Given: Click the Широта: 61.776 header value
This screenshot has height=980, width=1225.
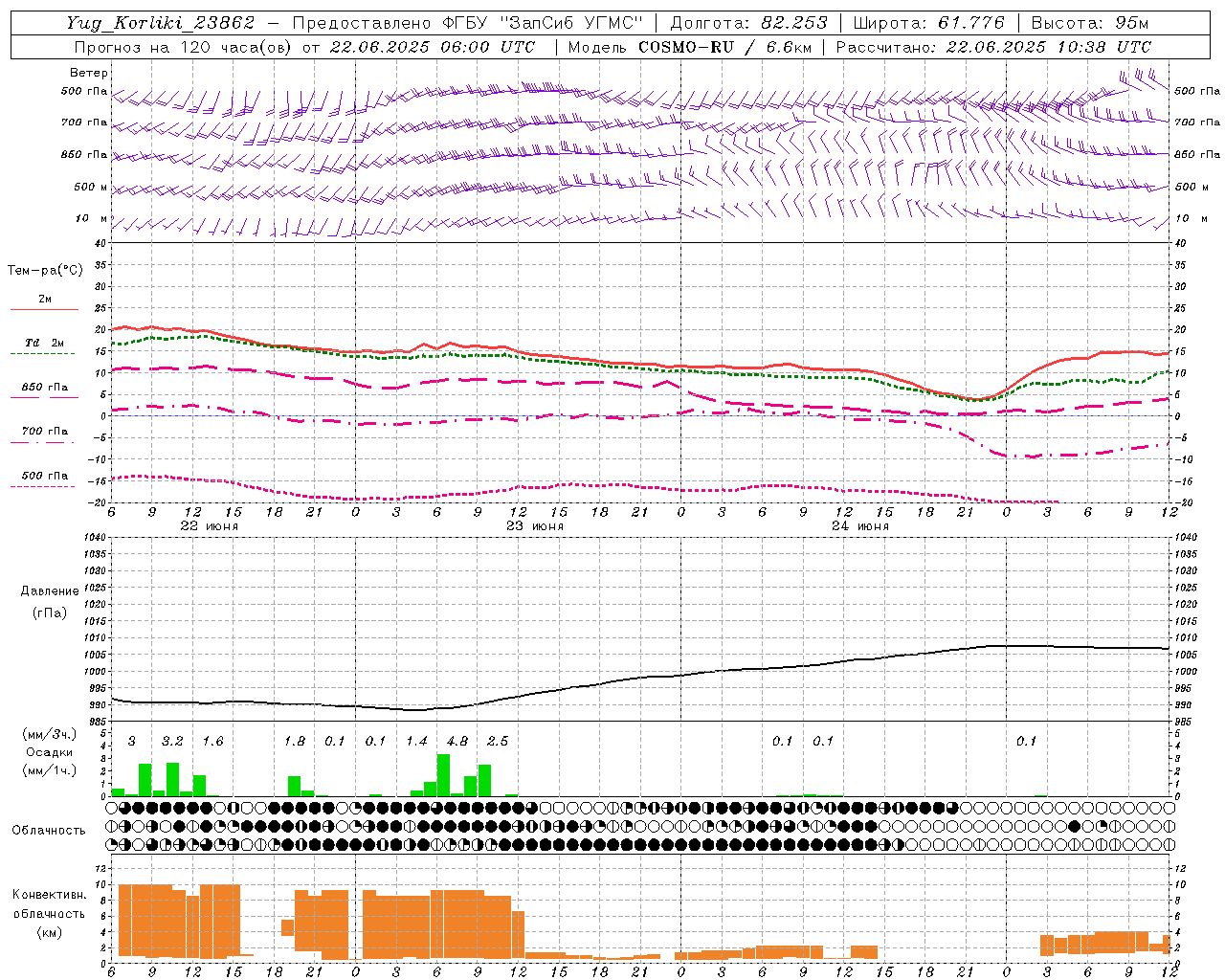Looking at the screenshot, I should point(928,23).
